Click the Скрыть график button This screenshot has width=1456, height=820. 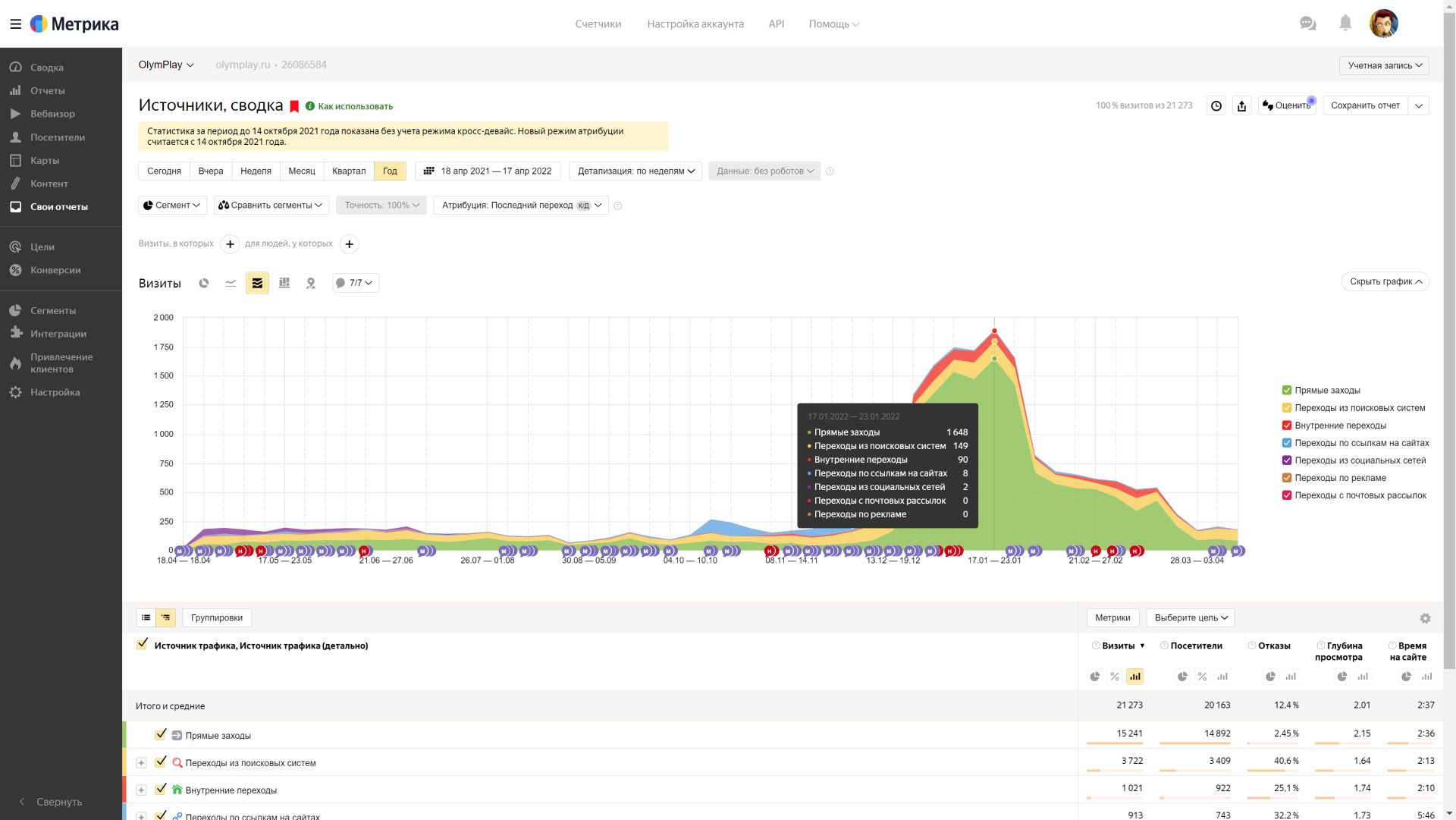(x=1385, y=281)
